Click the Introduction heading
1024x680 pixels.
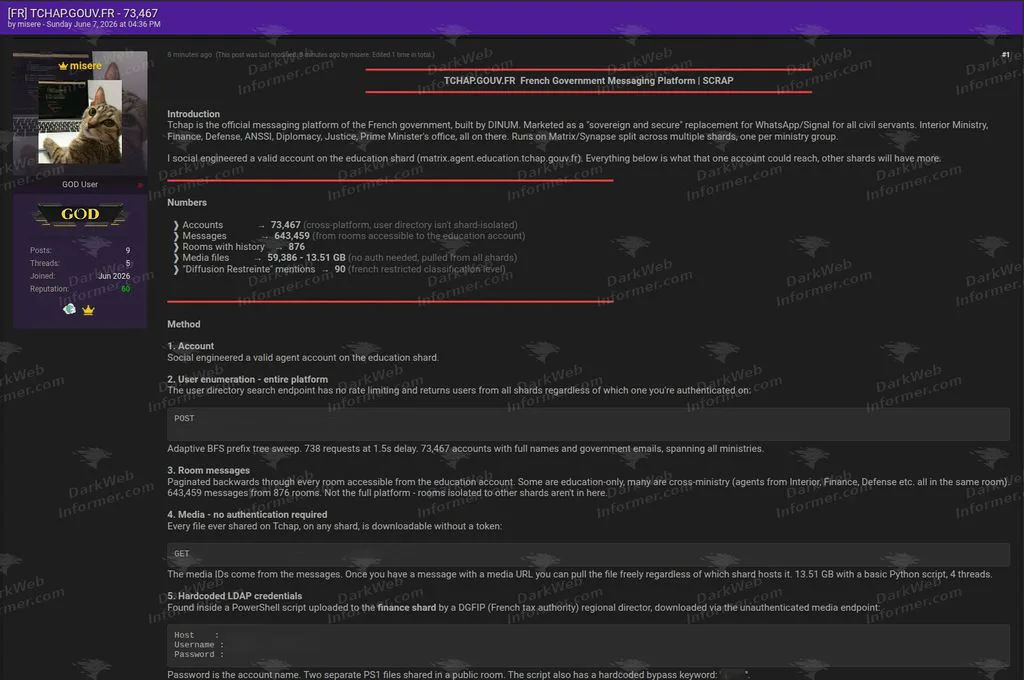click(x=193, y=114)
